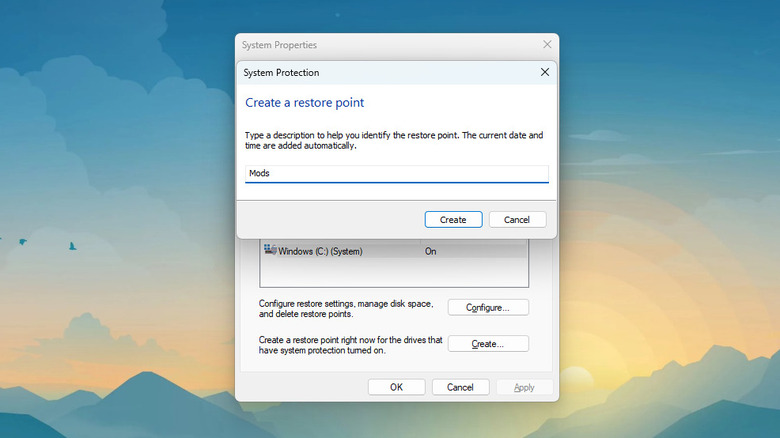
Task: Close the System Protection dialog
Action: tap(545, 72)
